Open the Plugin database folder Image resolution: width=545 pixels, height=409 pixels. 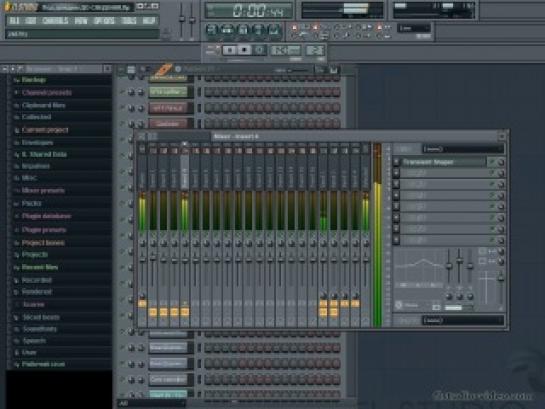[47, 216]
